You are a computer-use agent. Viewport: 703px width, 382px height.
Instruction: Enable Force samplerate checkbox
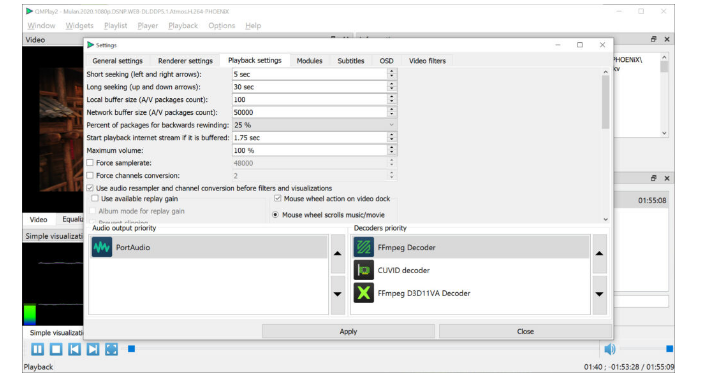pyautogui.click(x=90, y=163)
